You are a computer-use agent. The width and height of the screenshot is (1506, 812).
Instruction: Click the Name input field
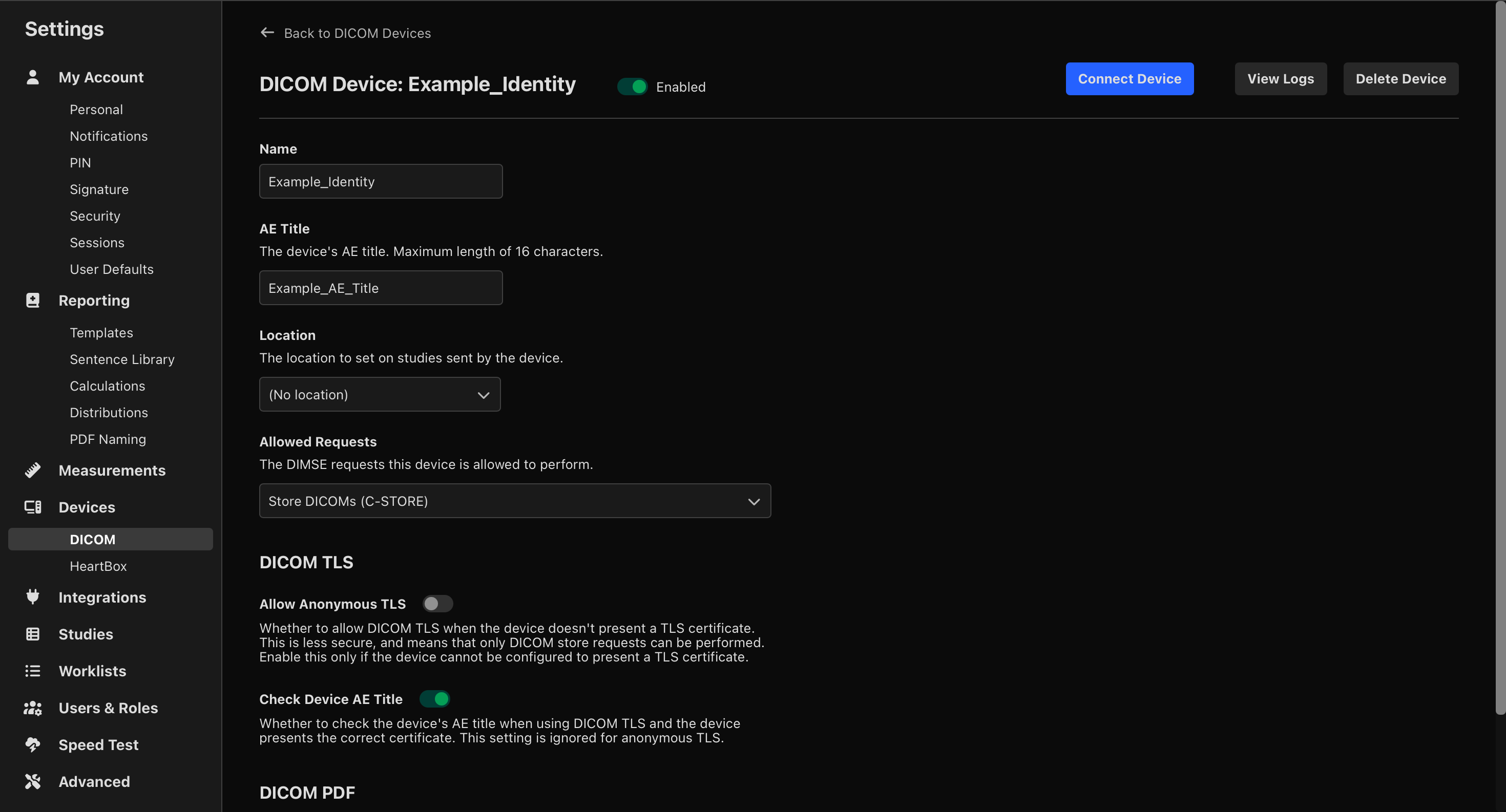click(x=381, y=181)
